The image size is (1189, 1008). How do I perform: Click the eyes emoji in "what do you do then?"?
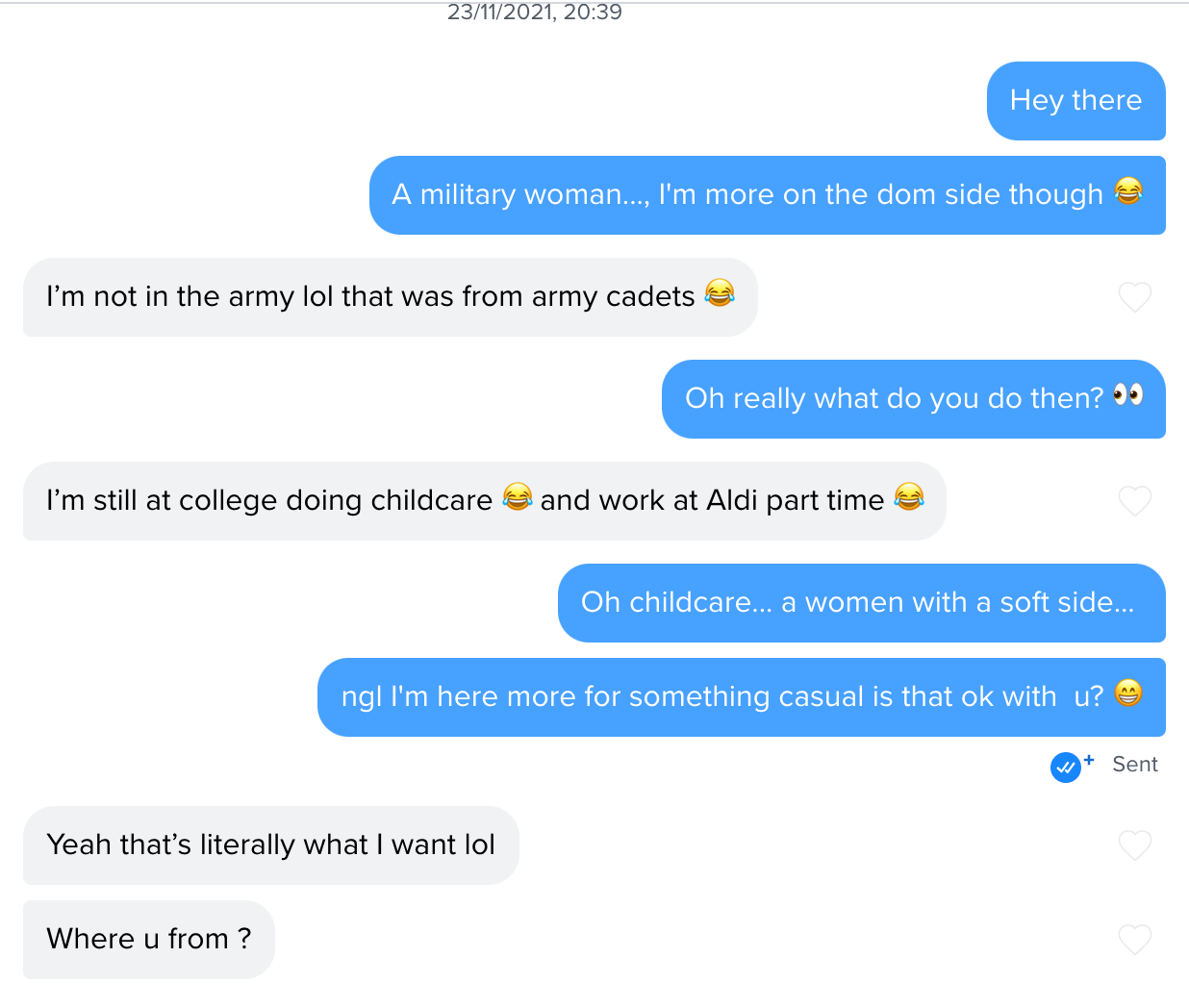click(x=1127, y=394)
